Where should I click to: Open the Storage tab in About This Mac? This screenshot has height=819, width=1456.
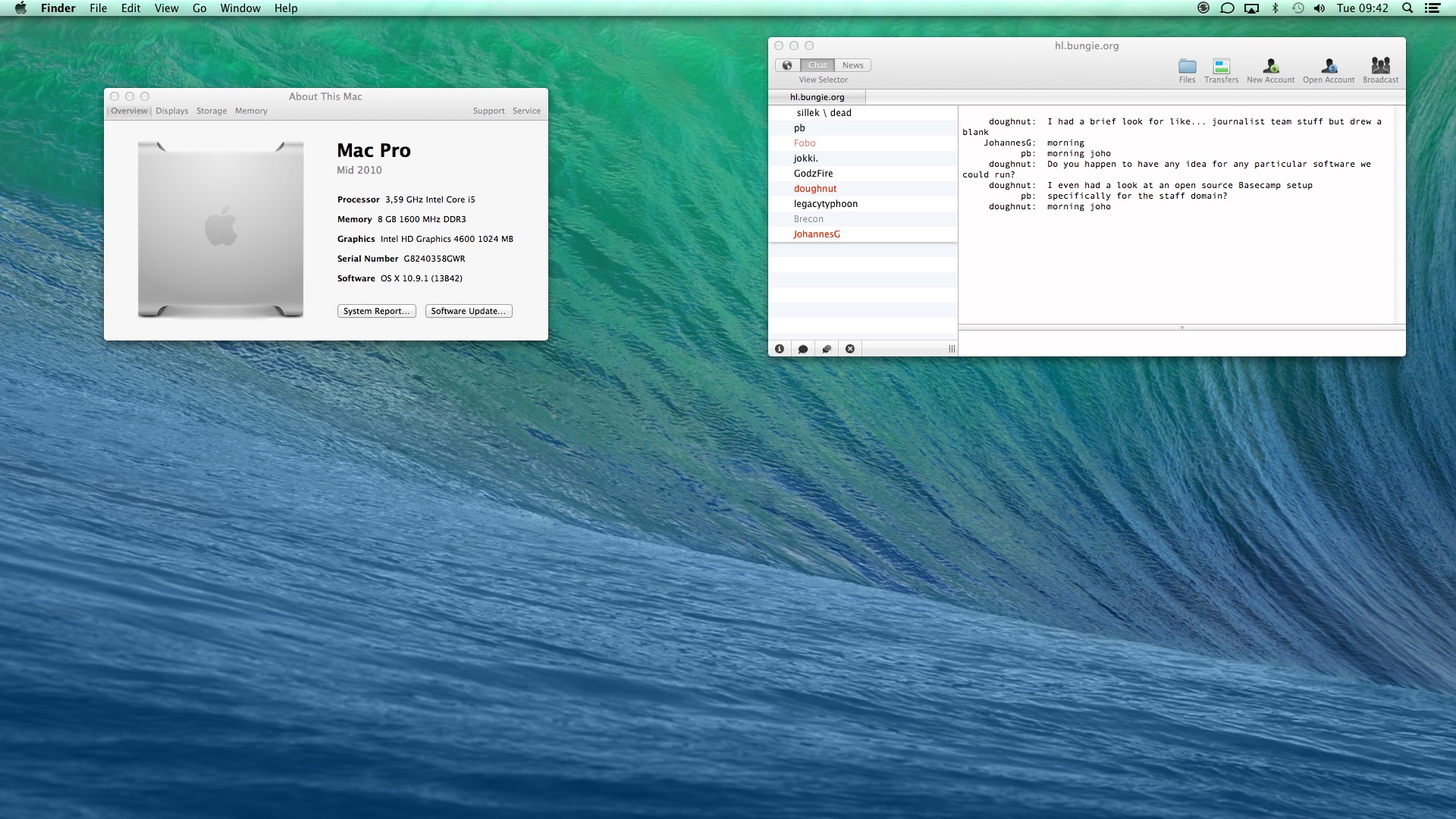pos(212,111)
